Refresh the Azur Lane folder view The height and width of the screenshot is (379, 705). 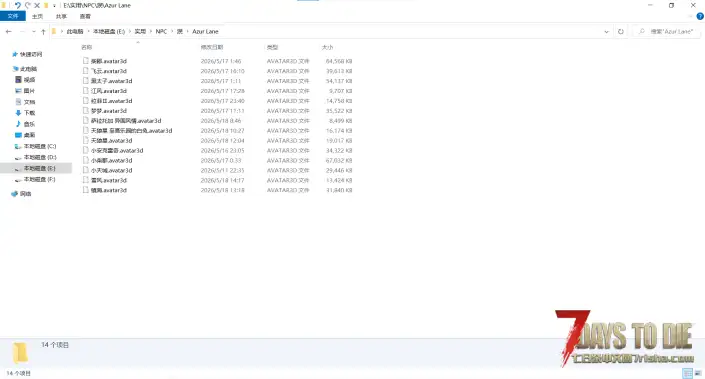coord(620,31)
